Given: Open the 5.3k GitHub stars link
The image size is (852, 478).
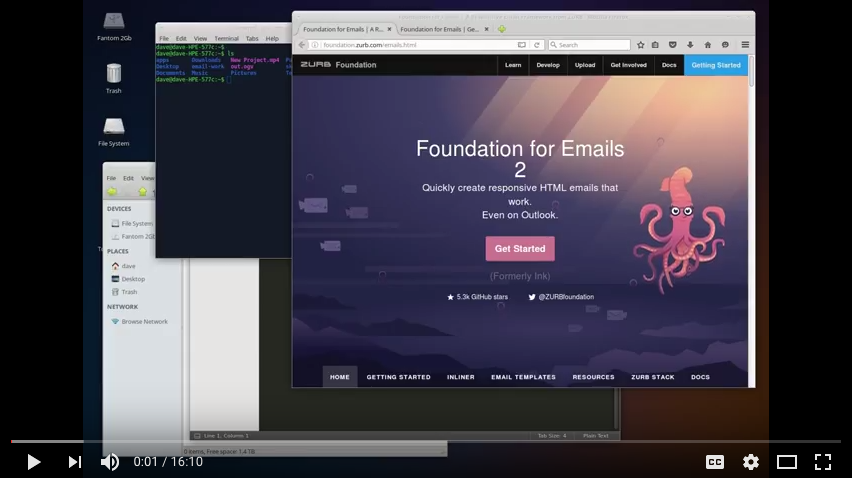Looking at the screenshot, I should click(x=477, y=297).
